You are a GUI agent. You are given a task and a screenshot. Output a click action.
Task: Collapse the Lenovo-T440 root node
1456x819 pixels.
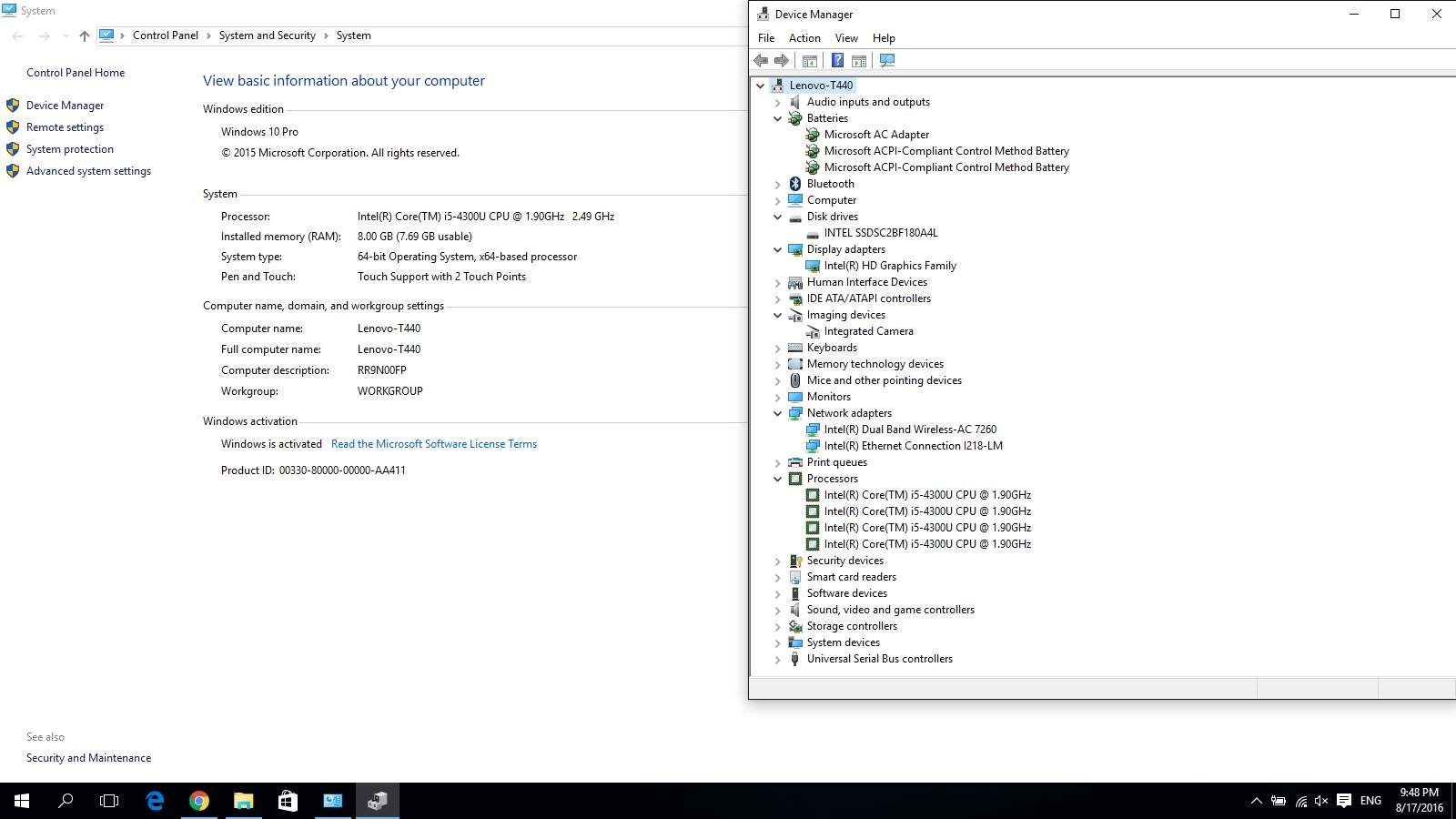pos(761,86)
